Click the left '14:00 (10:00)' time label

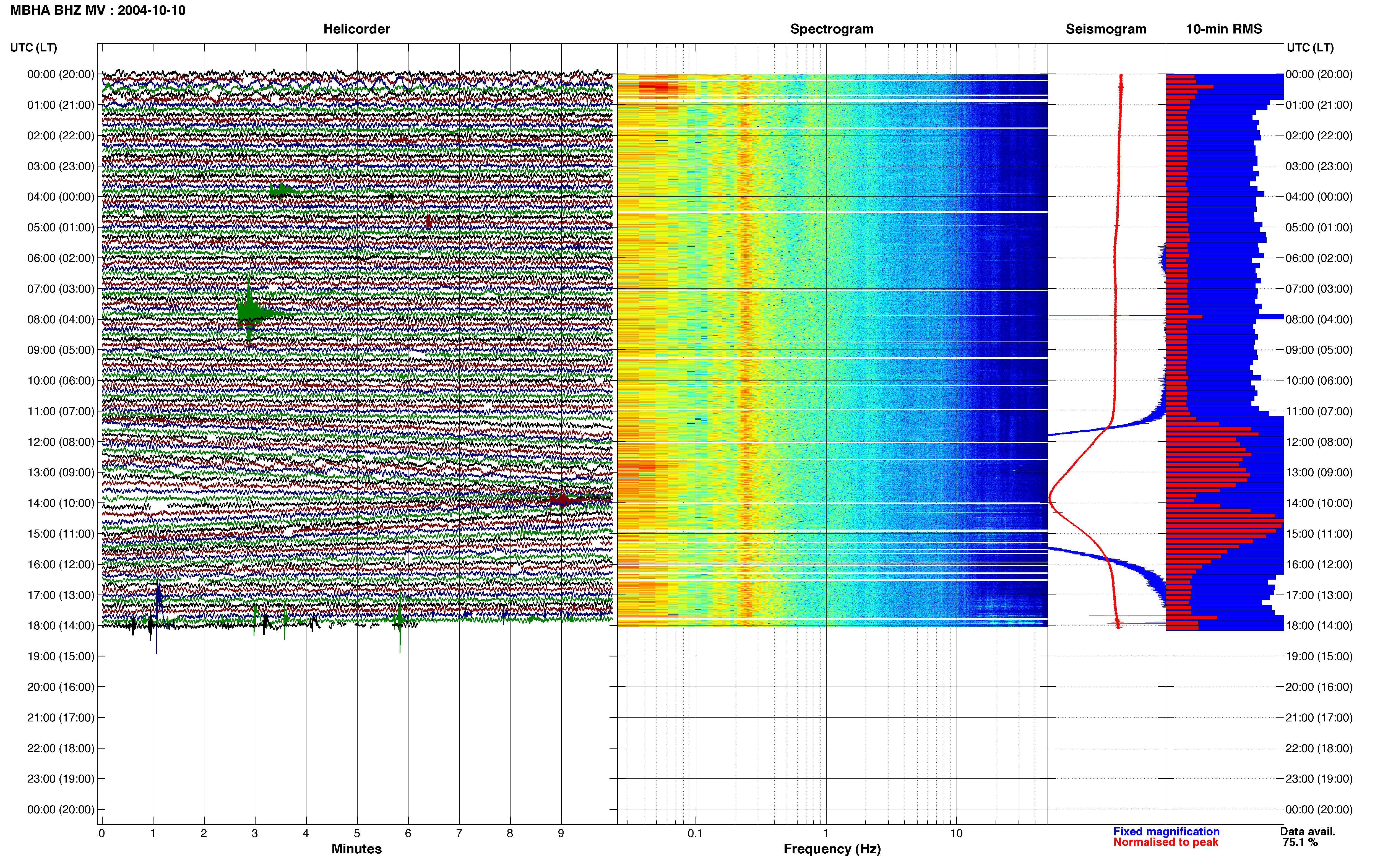click(x=61, y=504)
